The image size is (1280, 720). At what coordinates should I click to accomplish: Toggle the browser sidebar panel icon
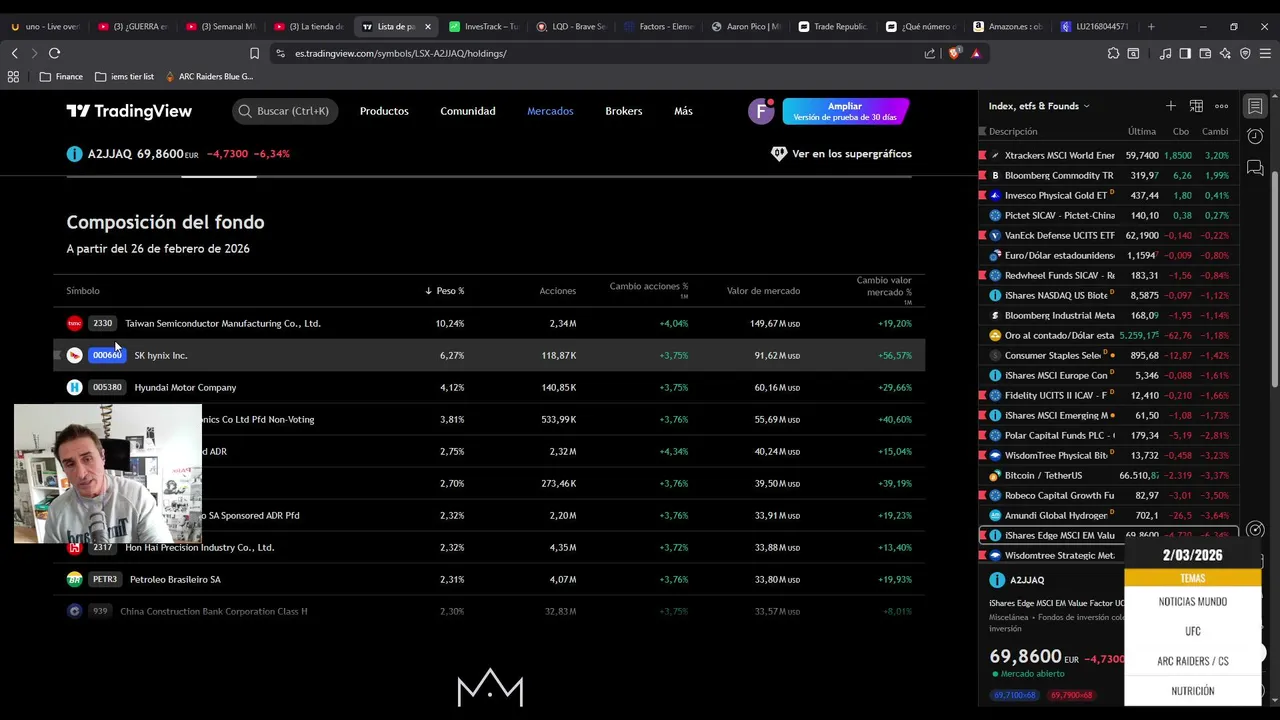[x=1185, y=53]
